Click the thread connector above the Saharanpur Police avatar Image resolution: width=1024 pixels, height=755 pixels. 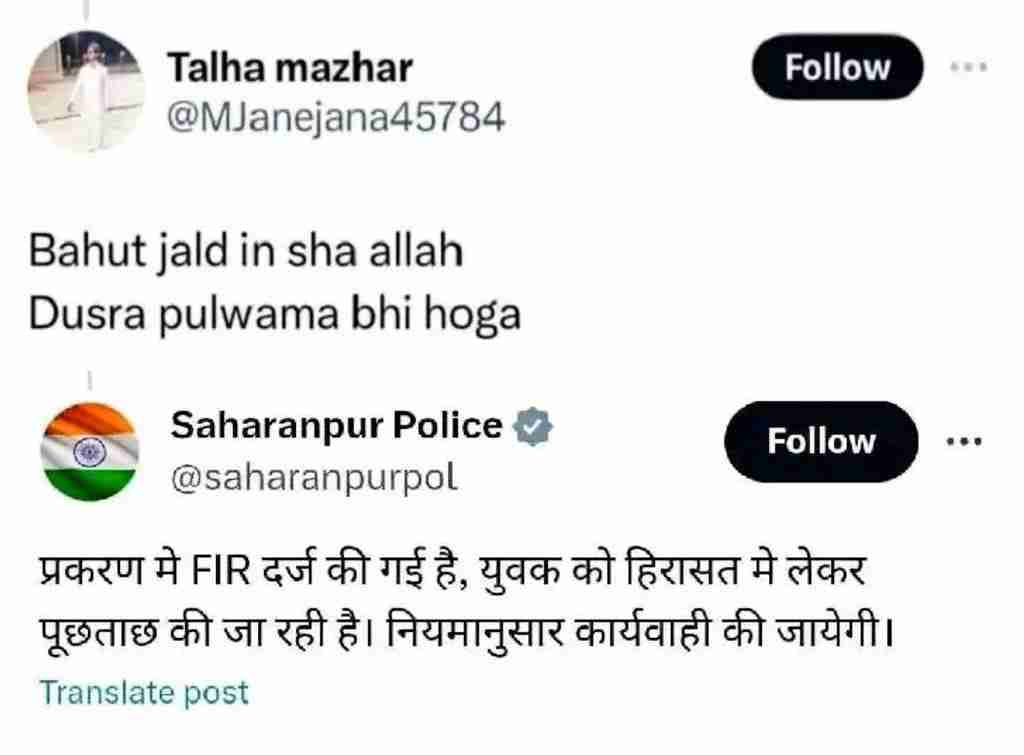tap(89, 380)
